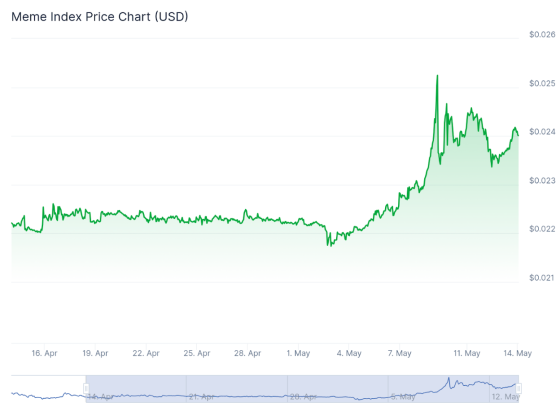Click the 22. Apr date label
Viewport: 560px width, 420px height.
point(146,353)
